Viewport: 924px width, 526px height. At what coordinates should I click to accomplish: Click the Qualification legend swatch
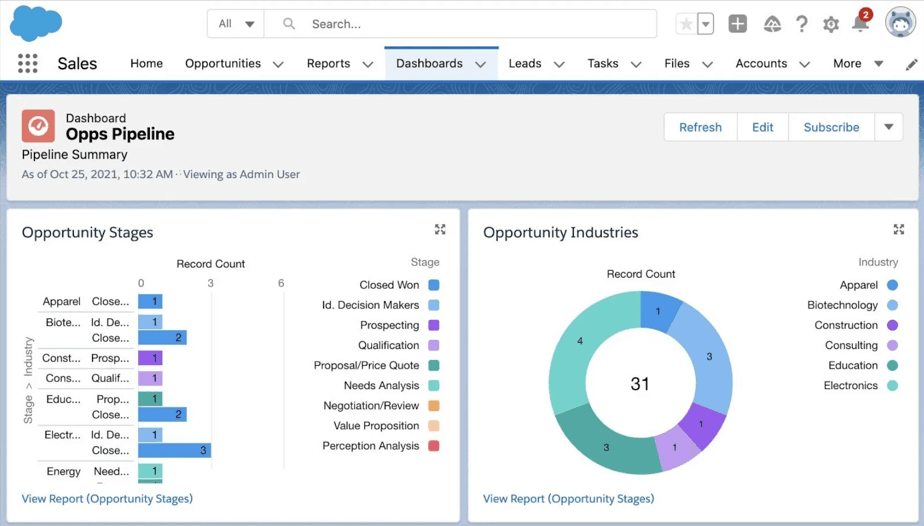434,345
